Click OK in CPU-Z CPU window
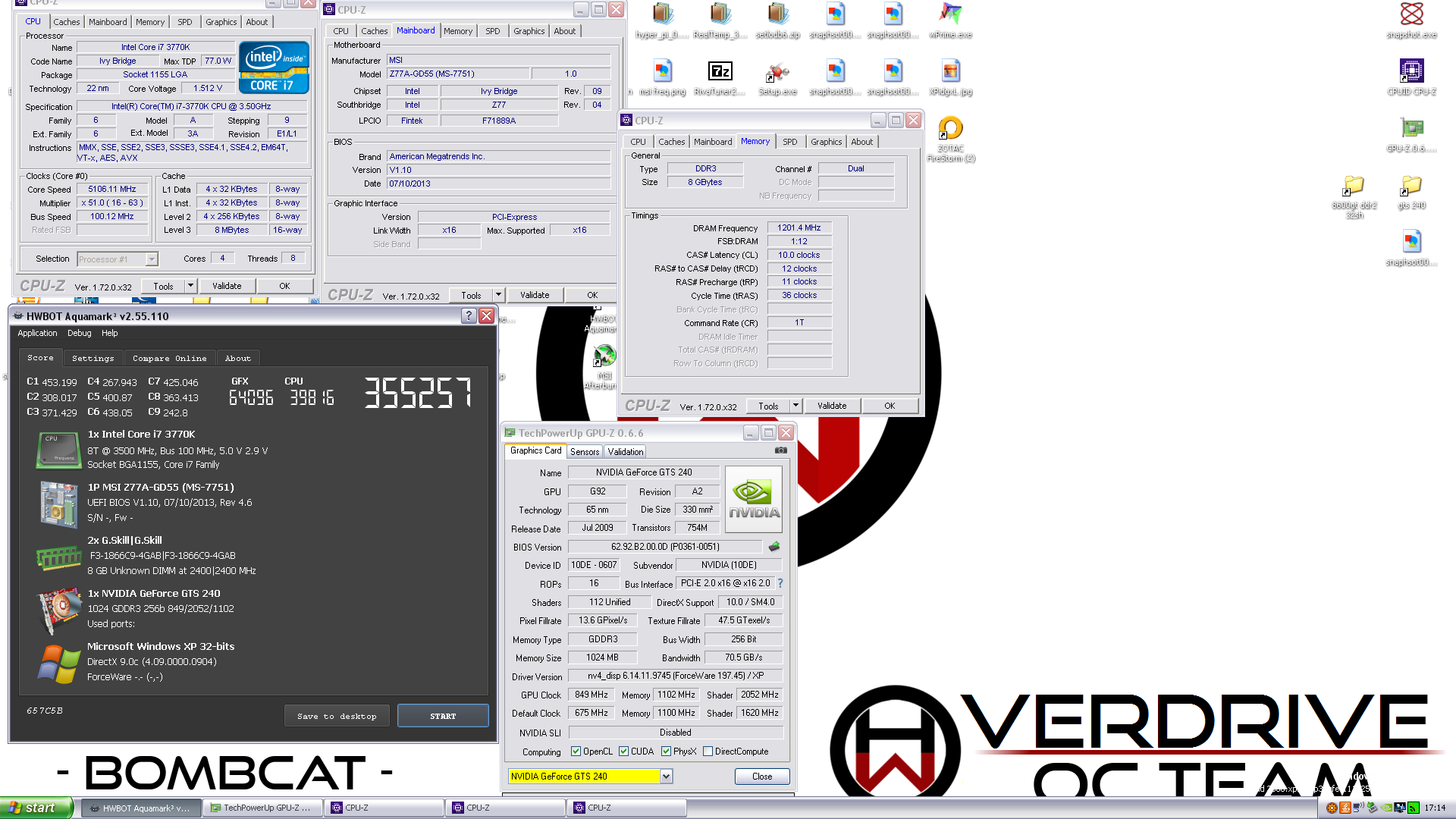Viewport: 1456px width, 819px height. 284,286
